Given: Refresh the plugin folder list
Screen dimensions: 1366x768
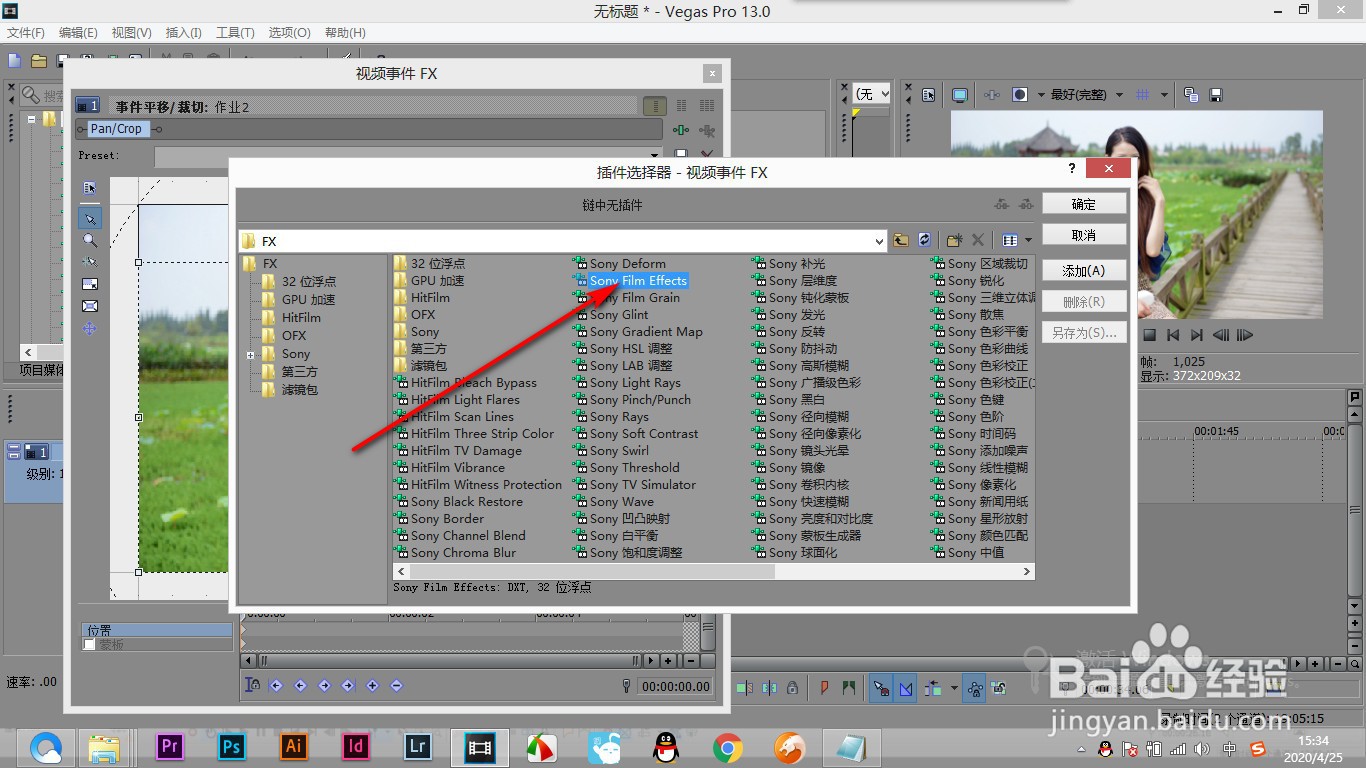Looking at the screenshot, I should coord(925,241).
